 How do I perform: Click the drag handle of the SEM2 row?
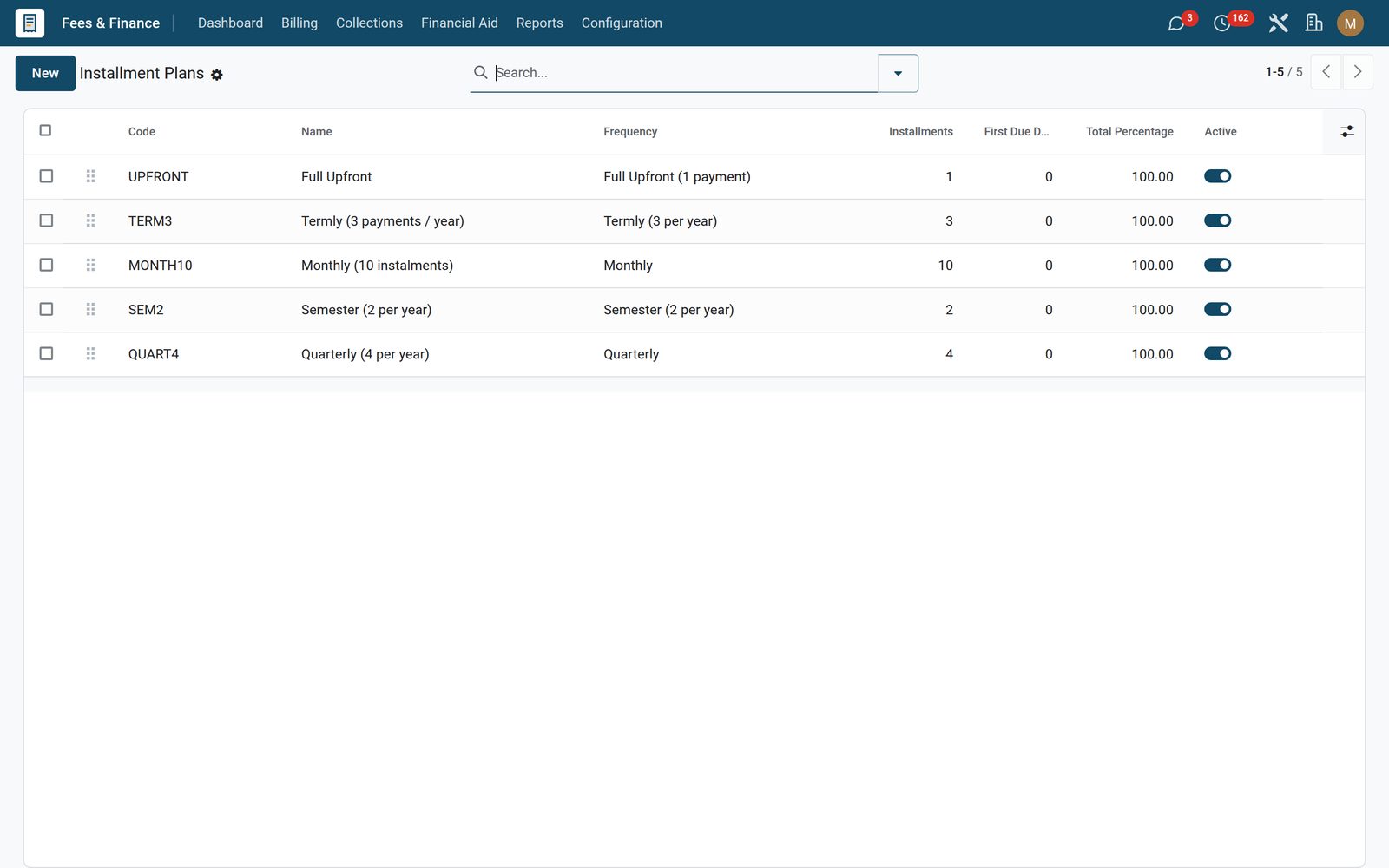pos(90,309)
